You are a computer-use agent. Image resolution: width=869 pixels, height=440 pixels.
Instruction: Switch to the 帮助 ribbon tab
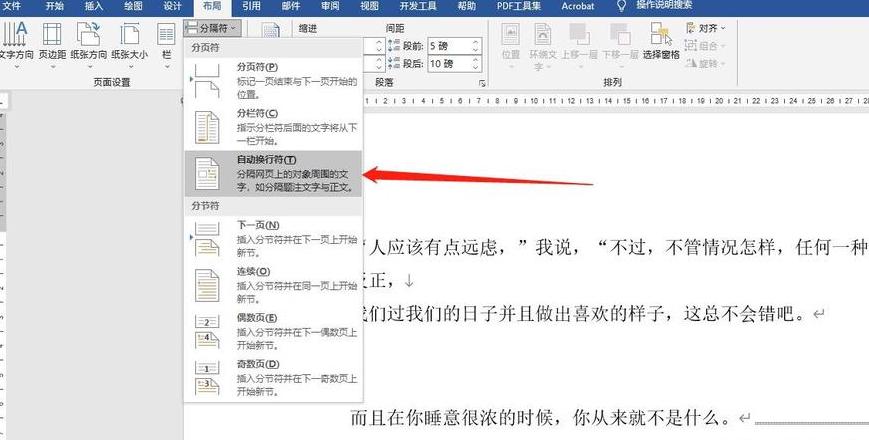pos(467,6)
